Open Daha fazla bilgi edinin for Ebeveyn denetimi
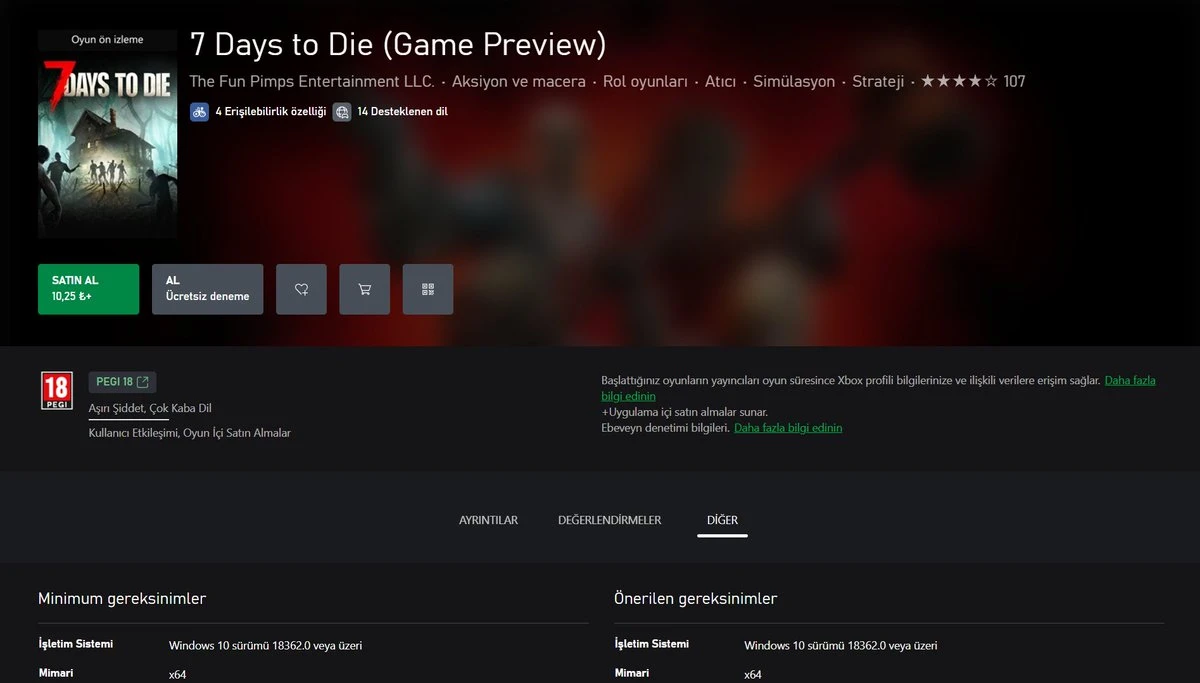1200x683 pixels. pyautogui.click(x=788, y=428)
